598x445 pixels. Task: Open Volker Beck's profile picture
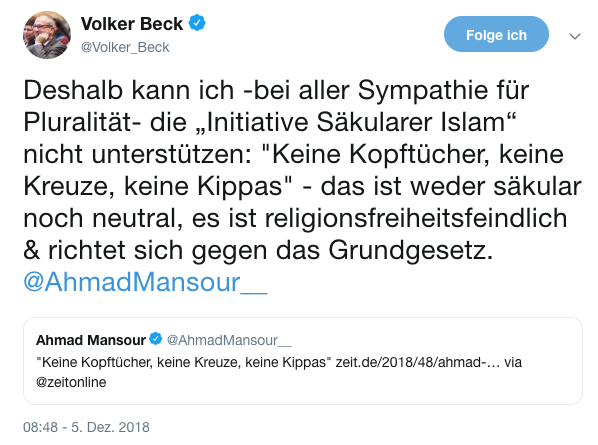47,35
